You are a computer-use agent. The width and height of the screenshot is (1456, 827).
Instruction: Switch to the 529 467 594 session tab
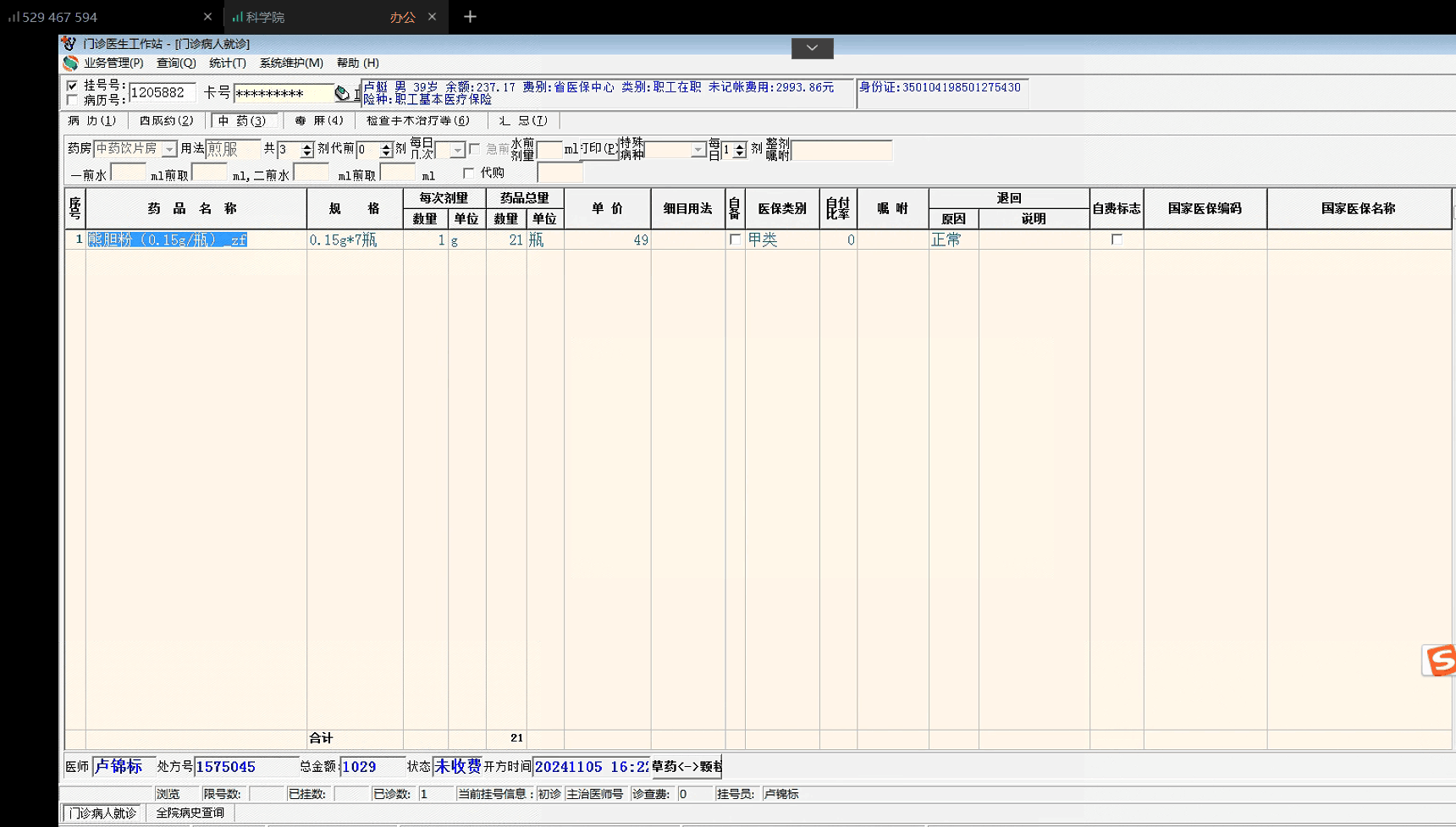[110, 17]
